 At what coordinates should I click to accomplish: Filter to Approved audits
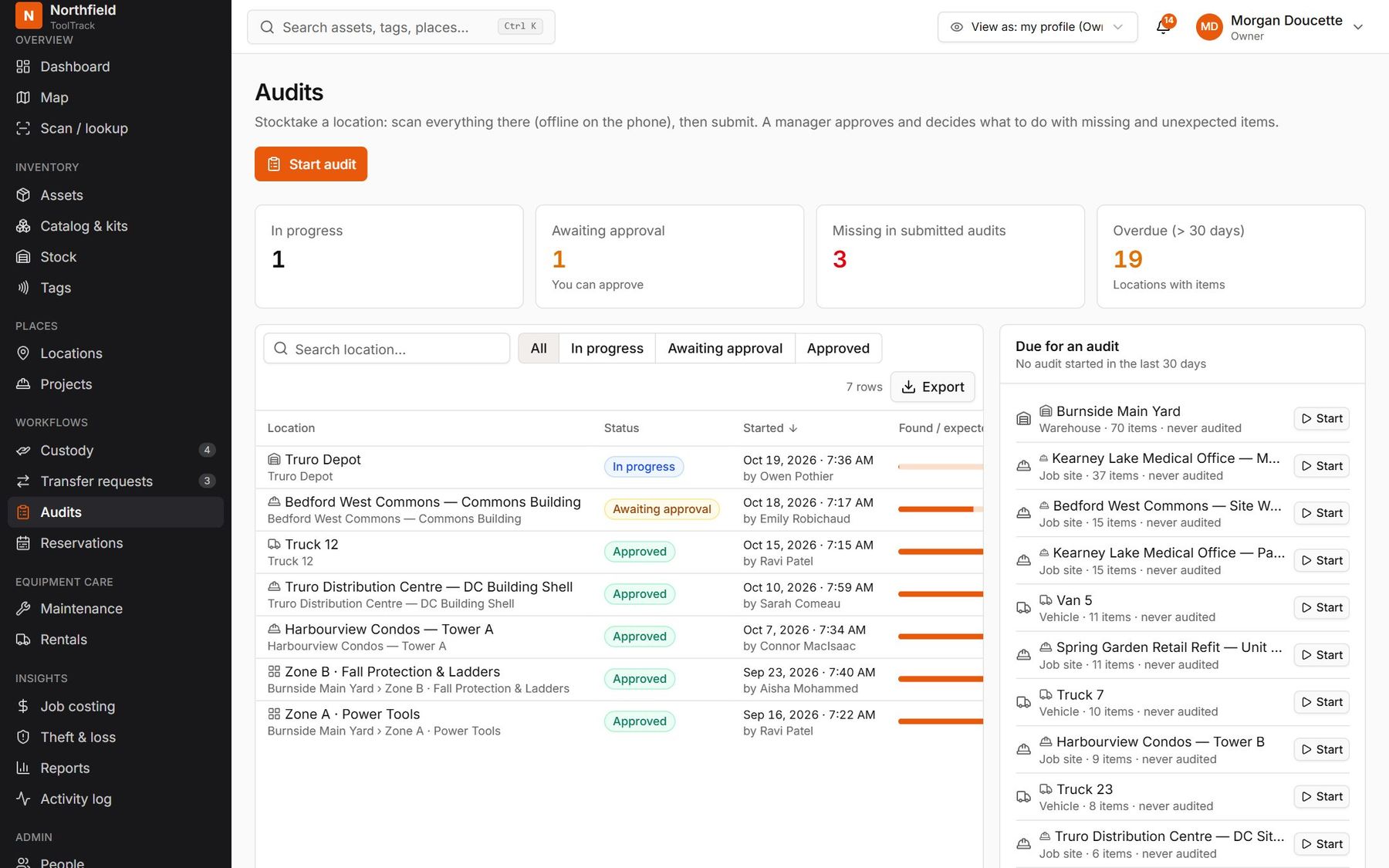coord(838,349)
